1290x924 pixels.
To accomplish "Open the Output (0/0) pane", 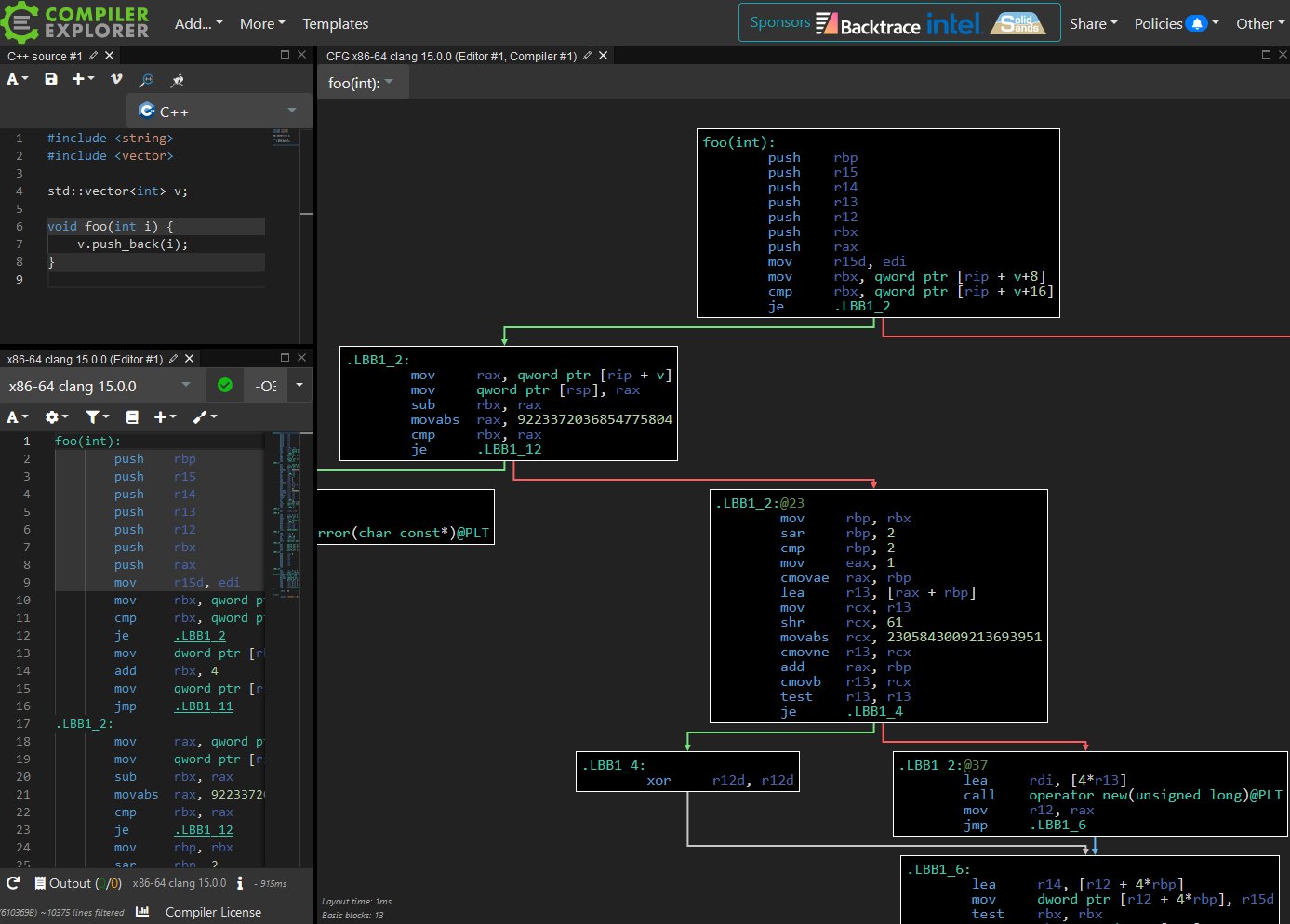I will [x=78, y=883].
